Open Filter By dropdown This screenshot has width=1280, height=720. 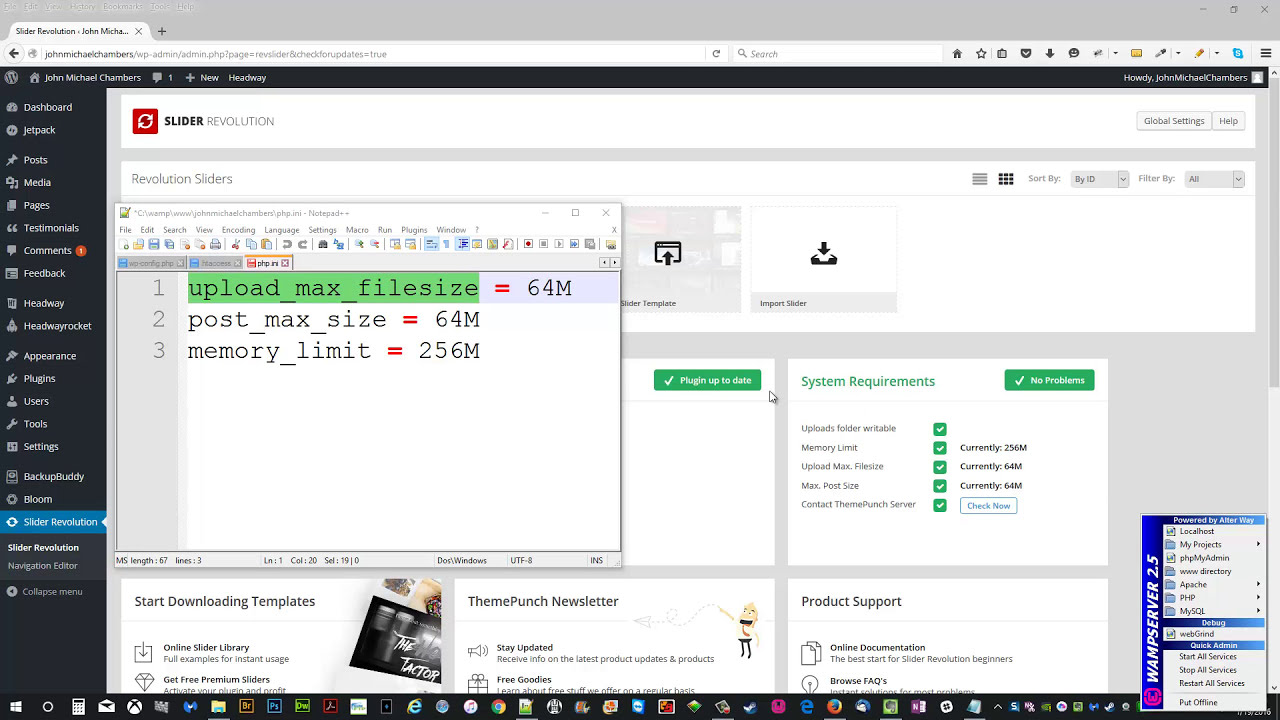(1214, 179)
